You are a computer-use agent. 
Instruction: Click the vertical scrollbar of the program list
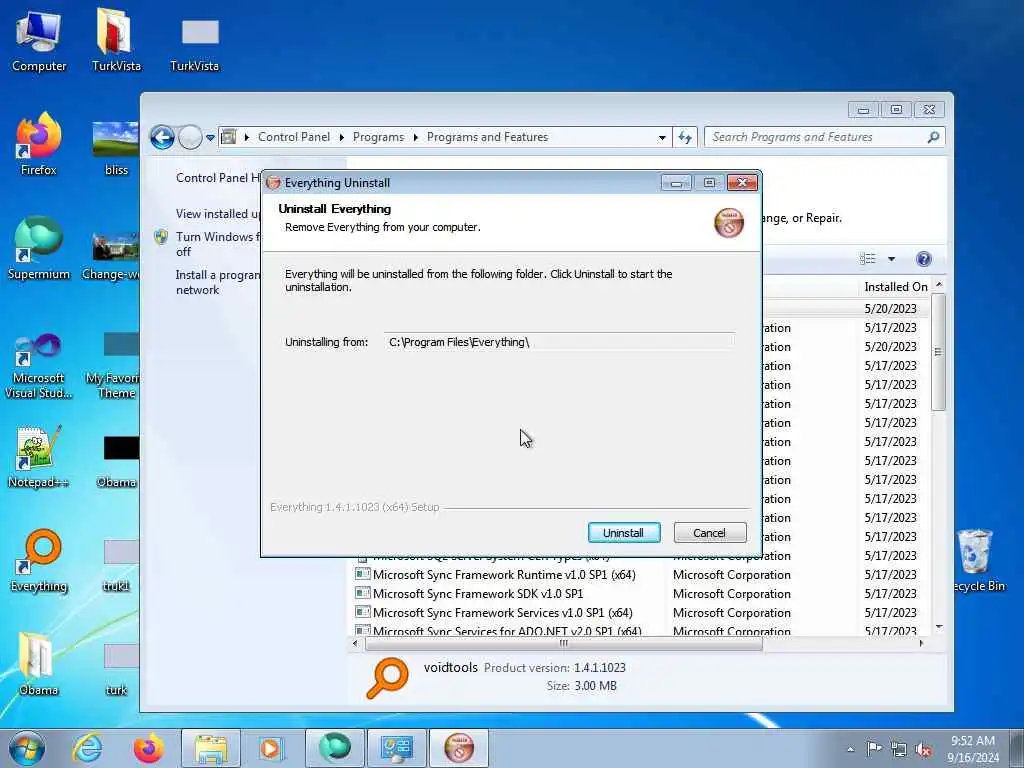coord(938,353)
